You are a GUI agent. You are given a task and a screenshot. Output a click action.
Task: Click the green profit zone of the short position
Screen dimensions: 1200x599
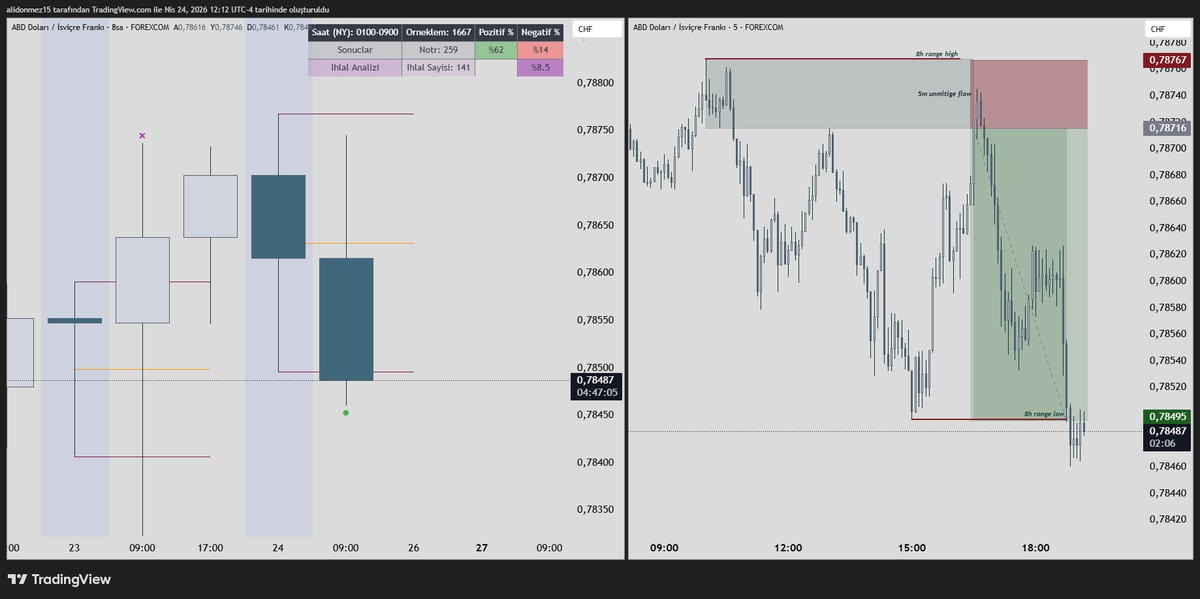[x=1029, y=273]
